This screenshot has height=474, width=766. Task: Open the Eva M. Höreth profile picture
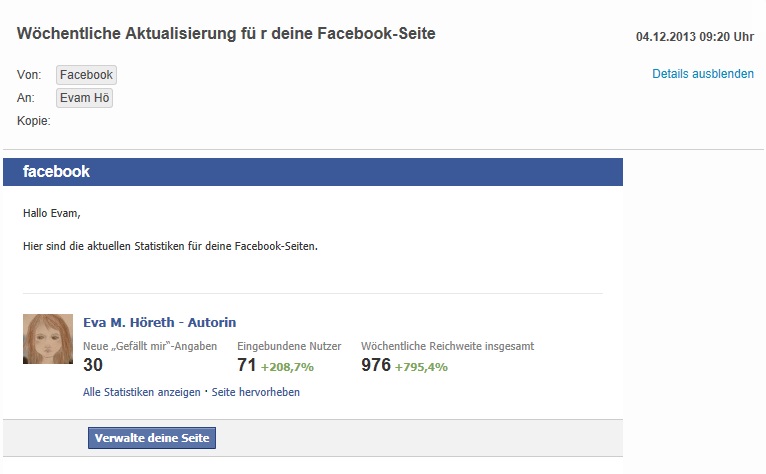point(48,339)
